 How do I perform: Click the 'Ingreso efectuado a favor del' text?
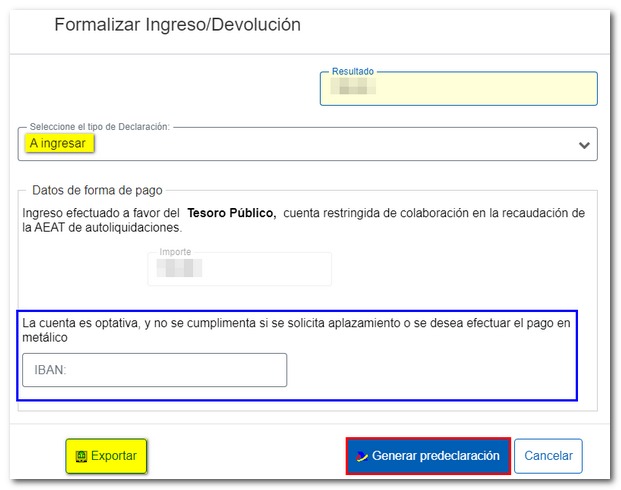point(101,212)
